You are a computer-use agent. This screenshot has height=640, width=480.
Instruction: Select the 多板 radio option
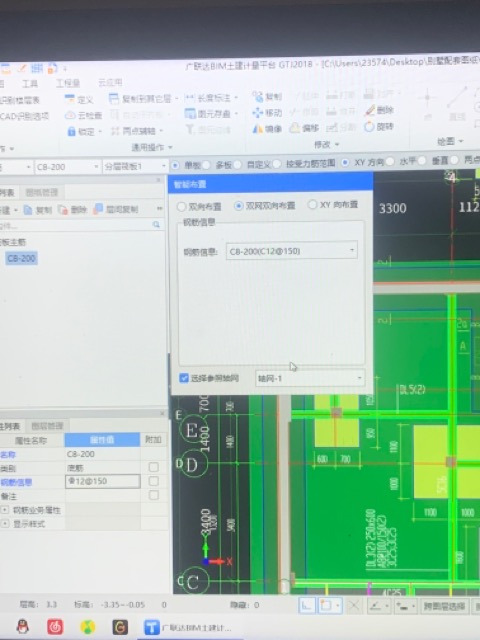(x=207, y=165)
